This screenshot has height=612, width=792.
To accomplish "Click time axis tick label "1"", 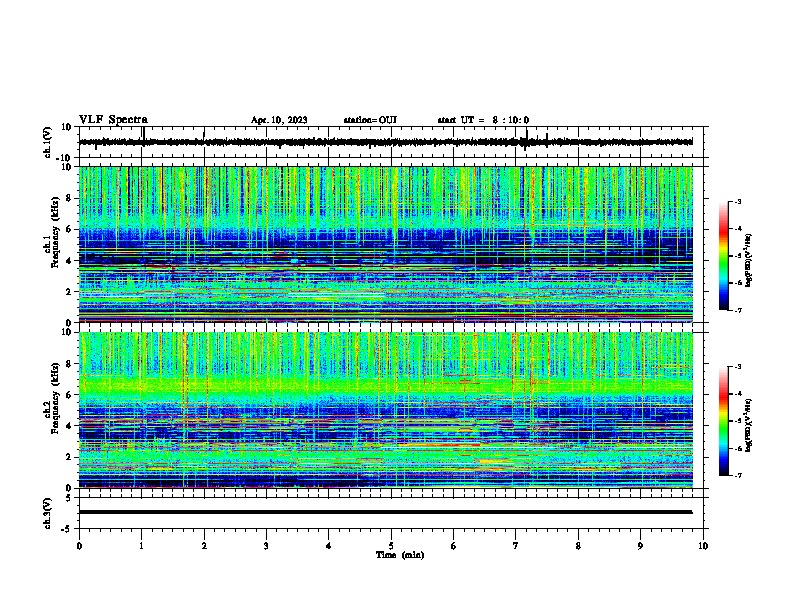I will 141,546.
